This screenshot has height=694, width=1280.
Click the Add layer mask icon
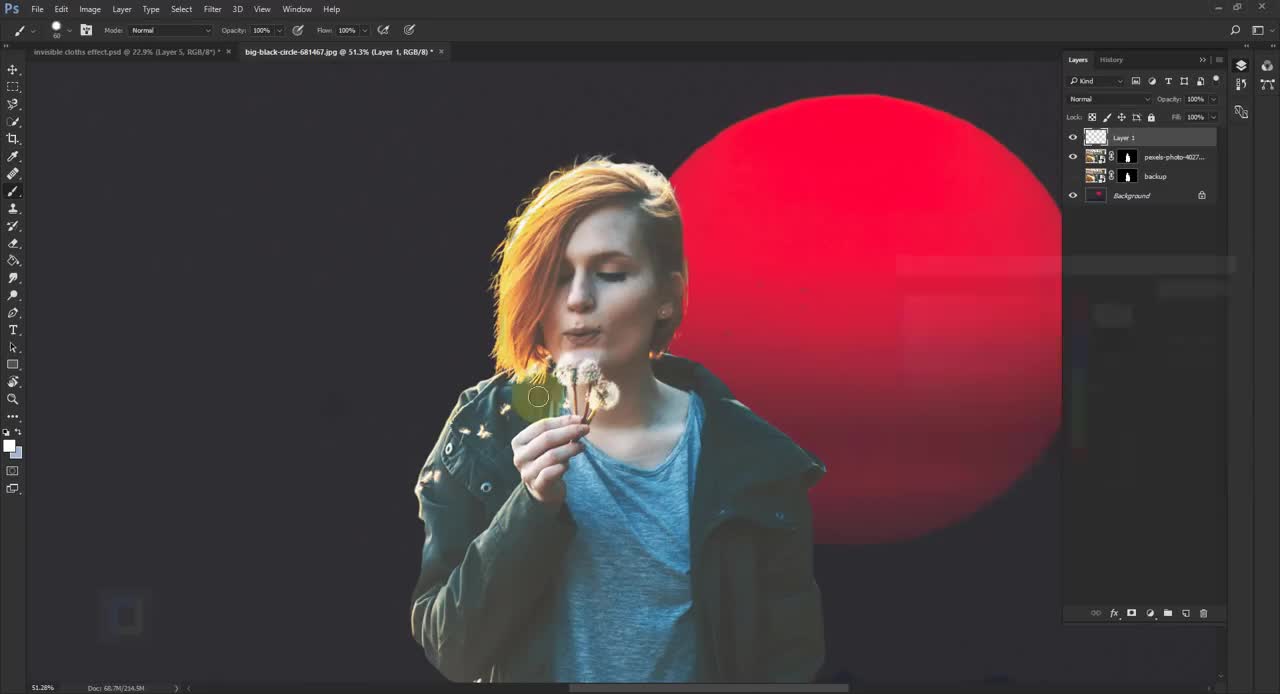click(x=1131, y=613)
